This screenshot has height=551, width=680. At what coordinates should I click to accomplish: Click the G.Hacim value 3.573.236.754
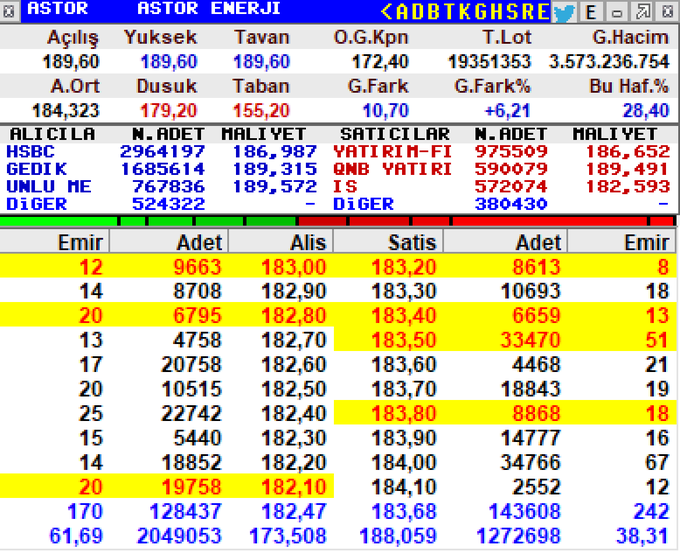click(x=609, y=62)
